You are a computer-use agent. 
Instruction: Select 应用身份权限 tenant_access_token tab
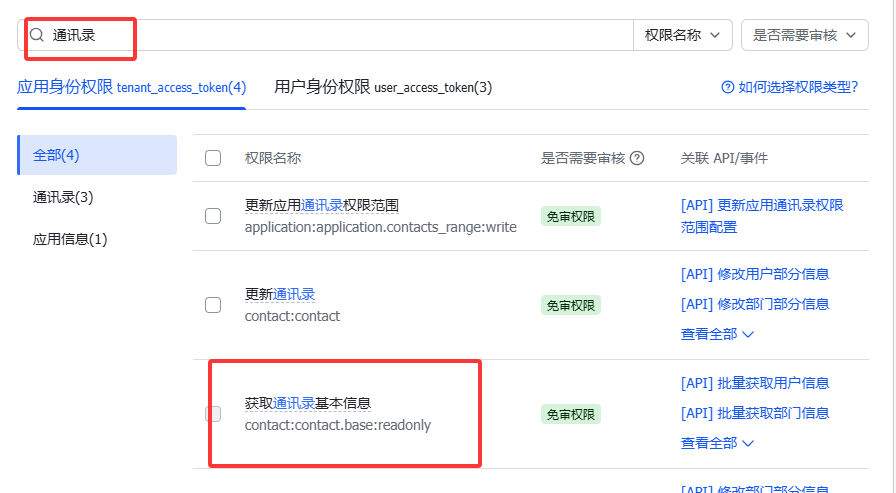point(131,87)
